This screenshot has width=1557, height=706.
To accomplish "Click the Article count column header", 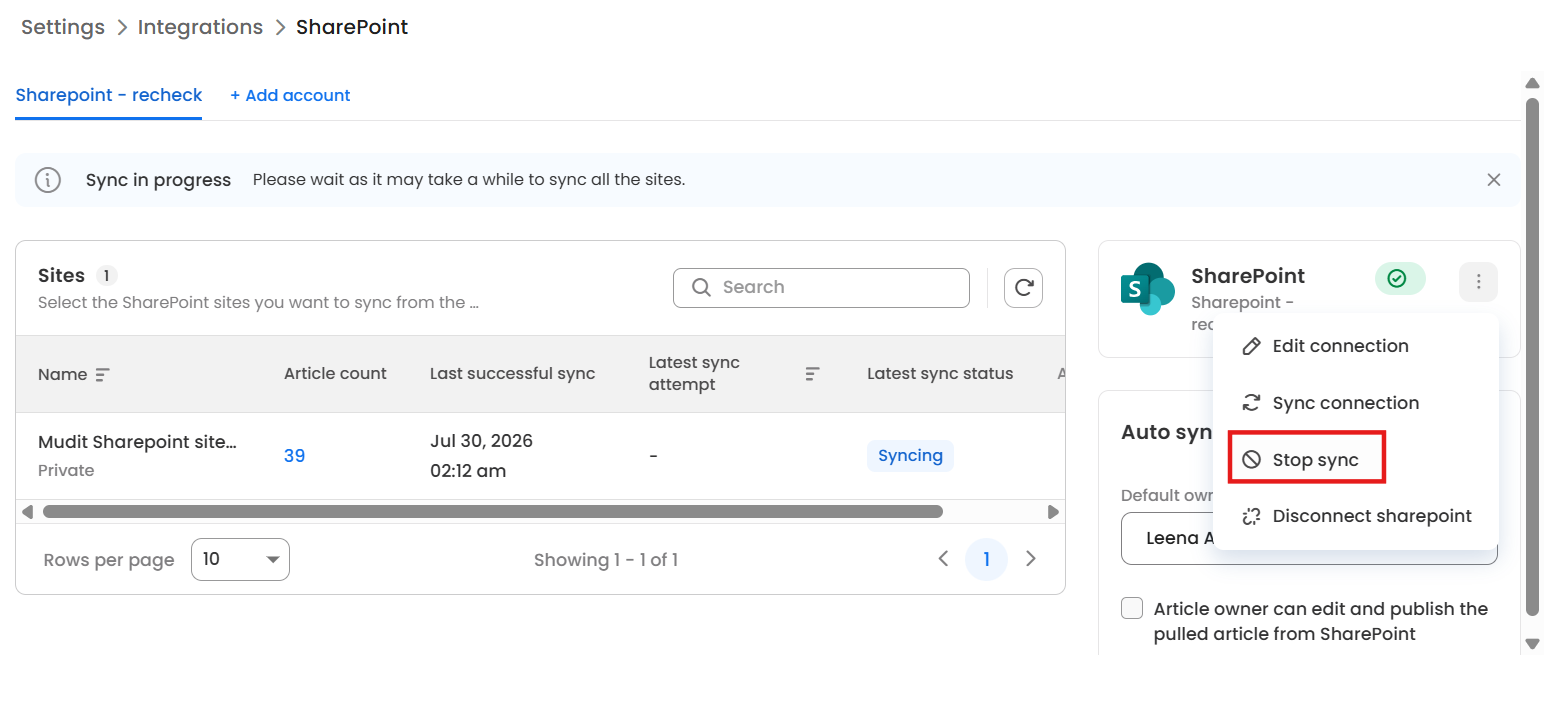I will [x=335, y=374].
